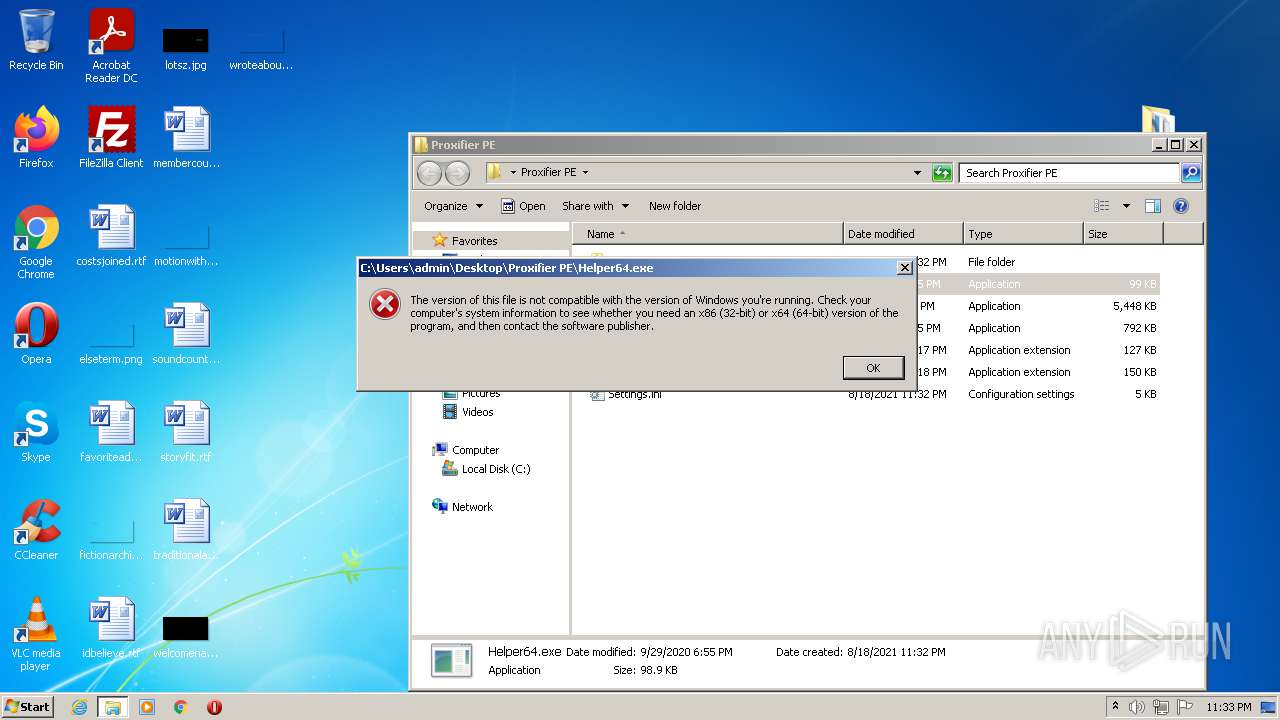Open the Organize dropdown menu
Image resolution: width=1280 pixels, height=720 pixels.
click(453, 206)
